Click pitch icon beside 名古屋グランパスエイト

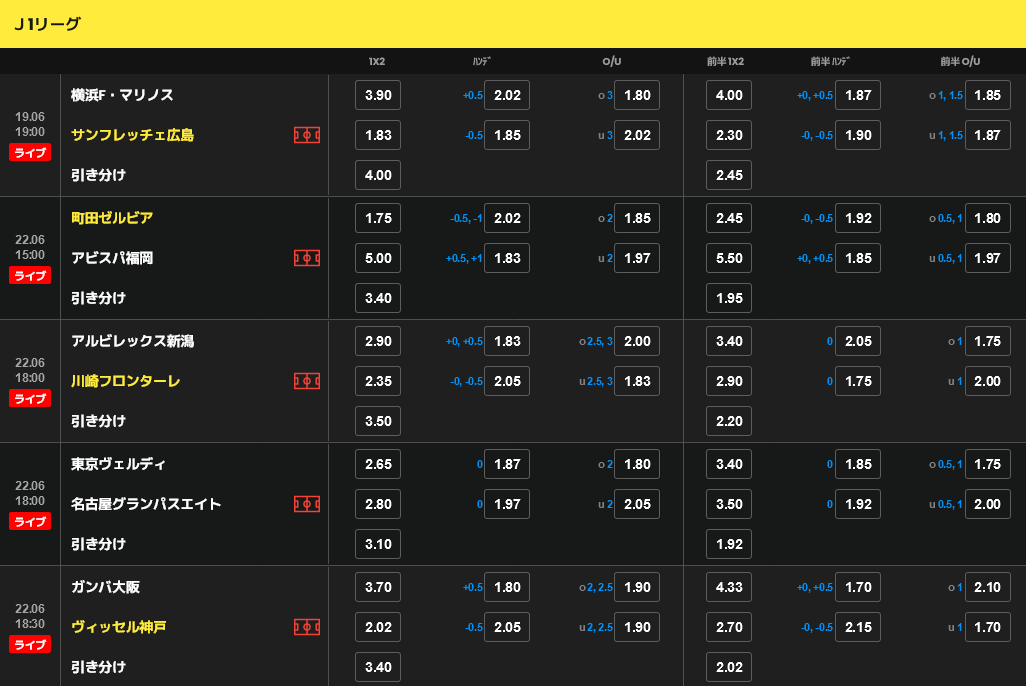tap(306, 504)
